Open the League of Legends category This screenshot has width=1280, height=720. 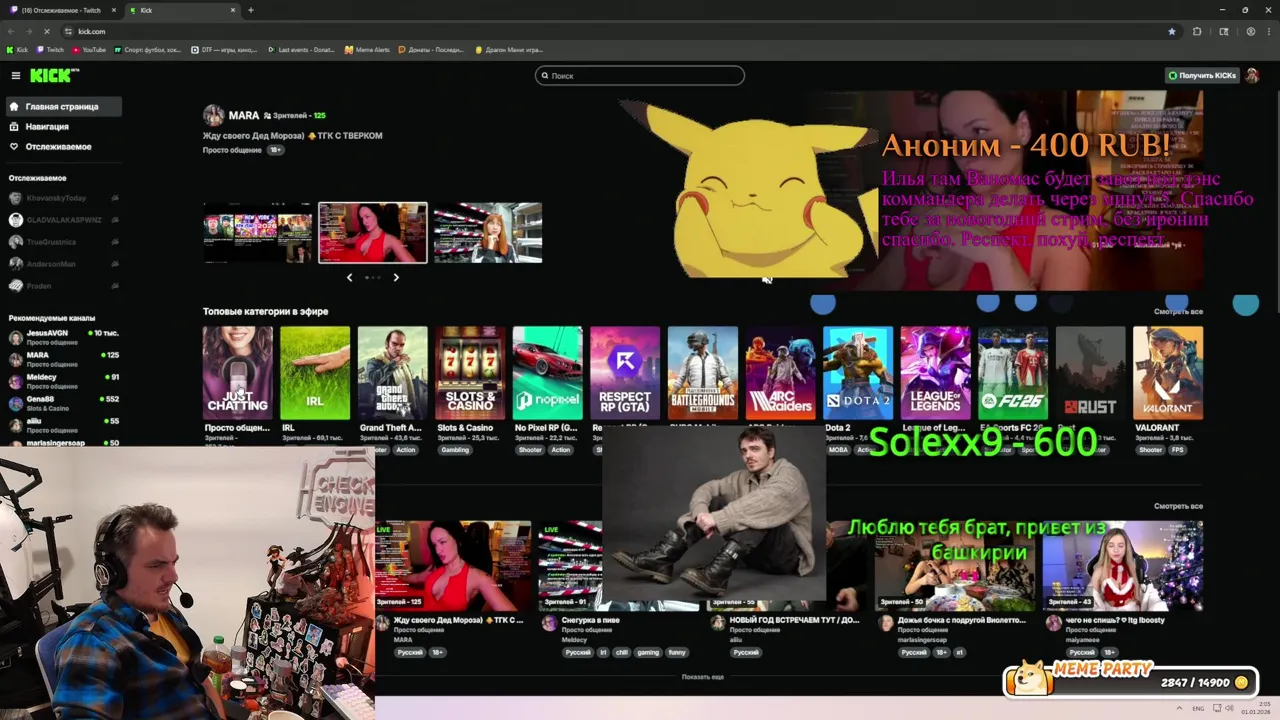point(935,373)
